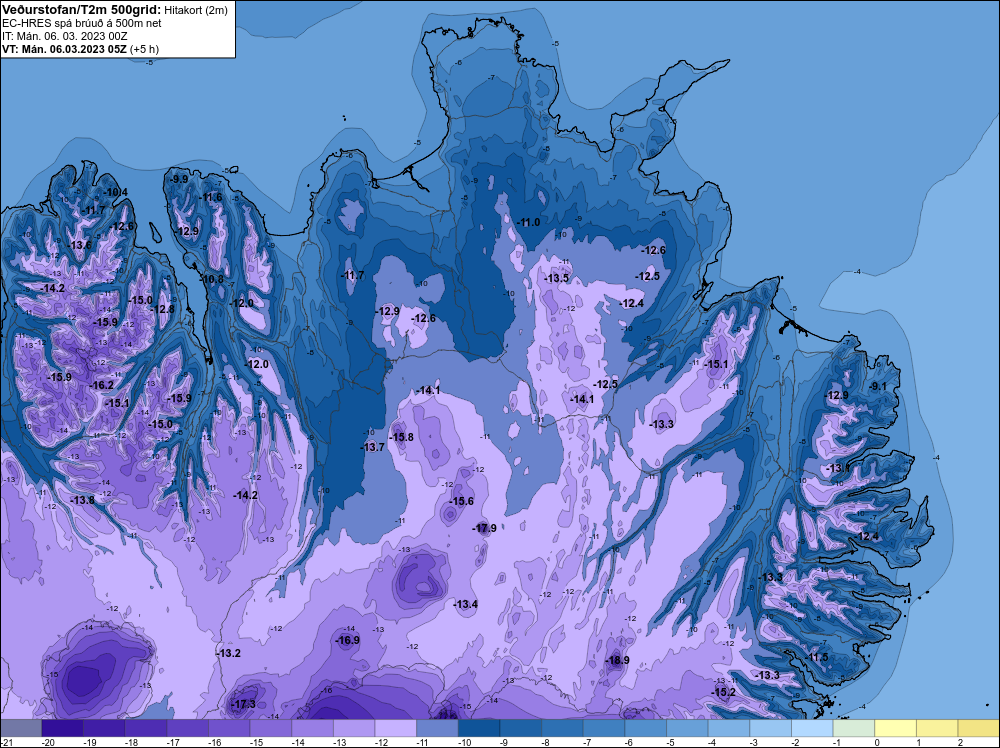The width and height of the screenshot is (1000, 748).
Task: Click the -17.9 temperature value
Action: pyautogui.click(x=485, y=528)
